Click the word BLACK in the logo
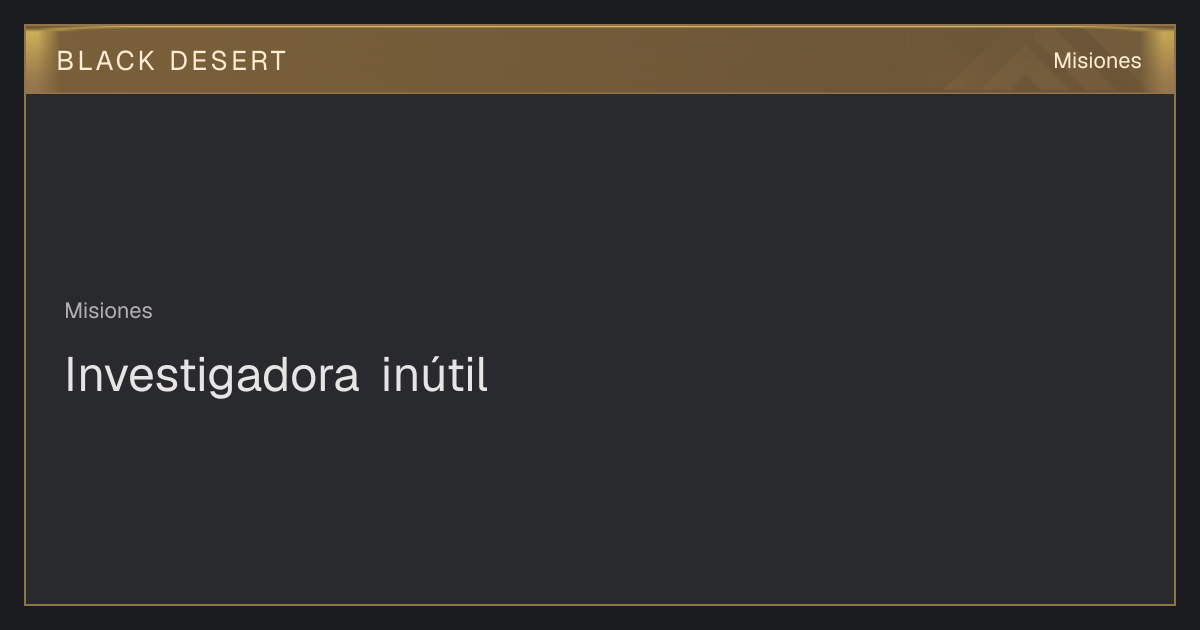Screen dimensions: 1200x630 (x=107, y=61)
